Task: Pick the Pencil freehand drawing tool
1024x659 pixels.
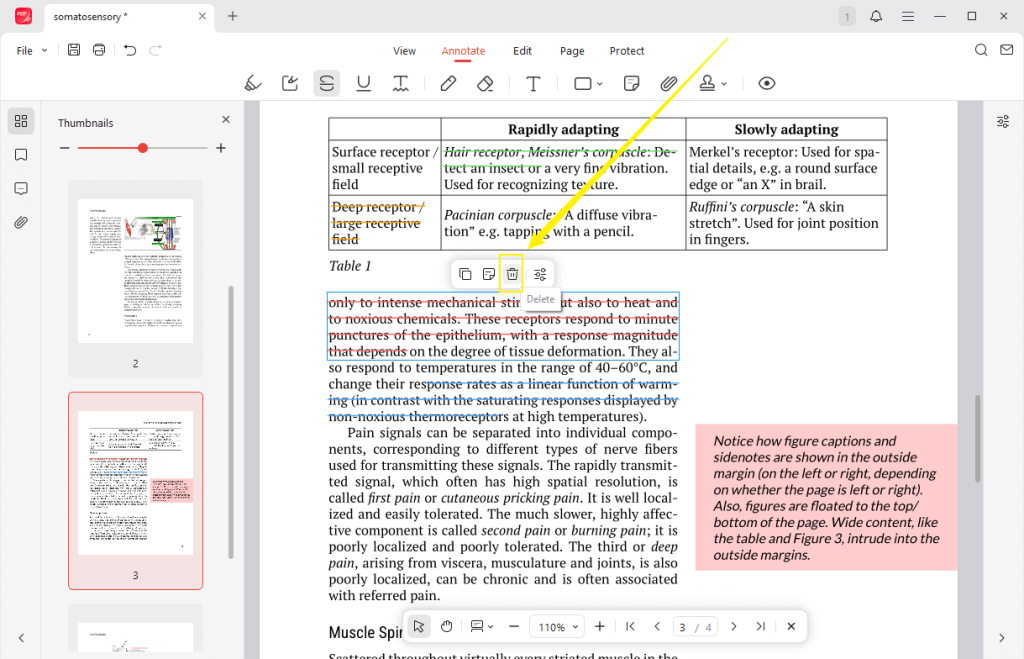Action: point(448,83)
